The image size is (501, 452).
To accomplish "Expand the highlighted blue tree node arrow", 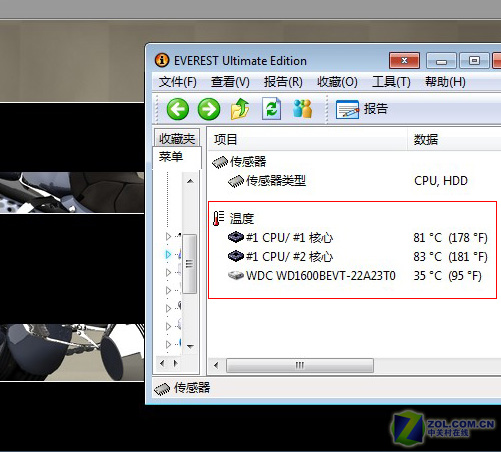I will tap(168, 255).
